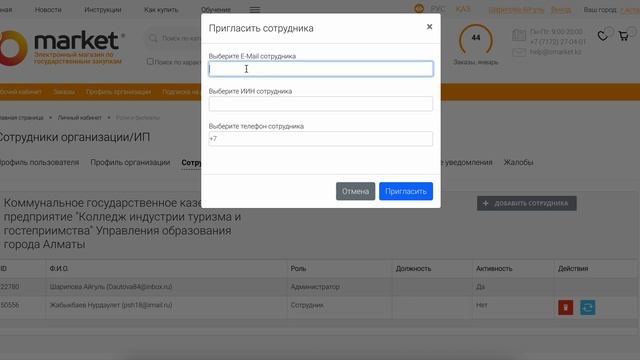Delete employee 50556 with red trash icon
640x360 pixels.
click(566, 307)
